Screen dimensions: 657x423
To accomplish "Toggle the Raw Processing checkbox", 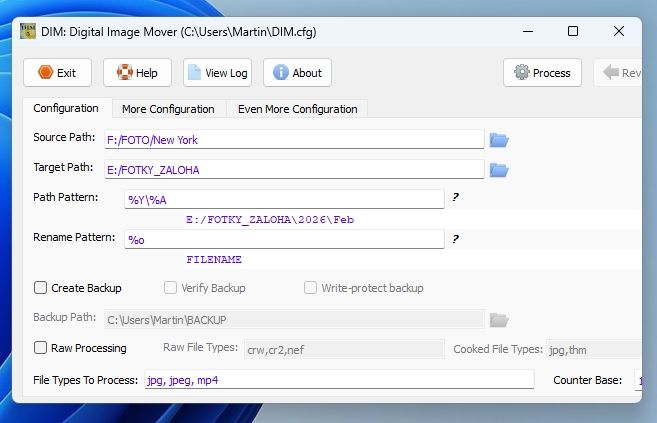I will (x=41, y=348).
